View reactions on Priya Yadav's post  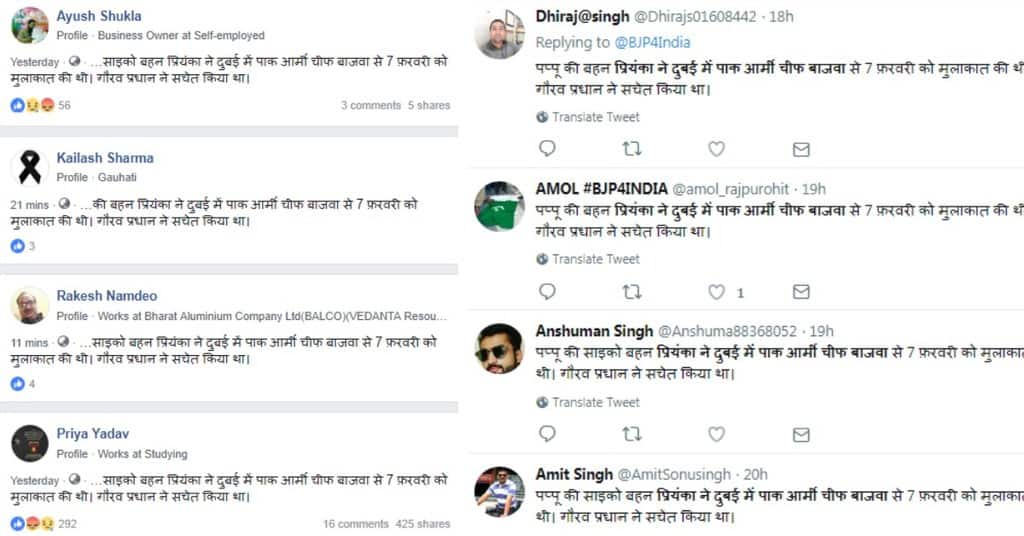pyautogui.click(x=40, y=523)
